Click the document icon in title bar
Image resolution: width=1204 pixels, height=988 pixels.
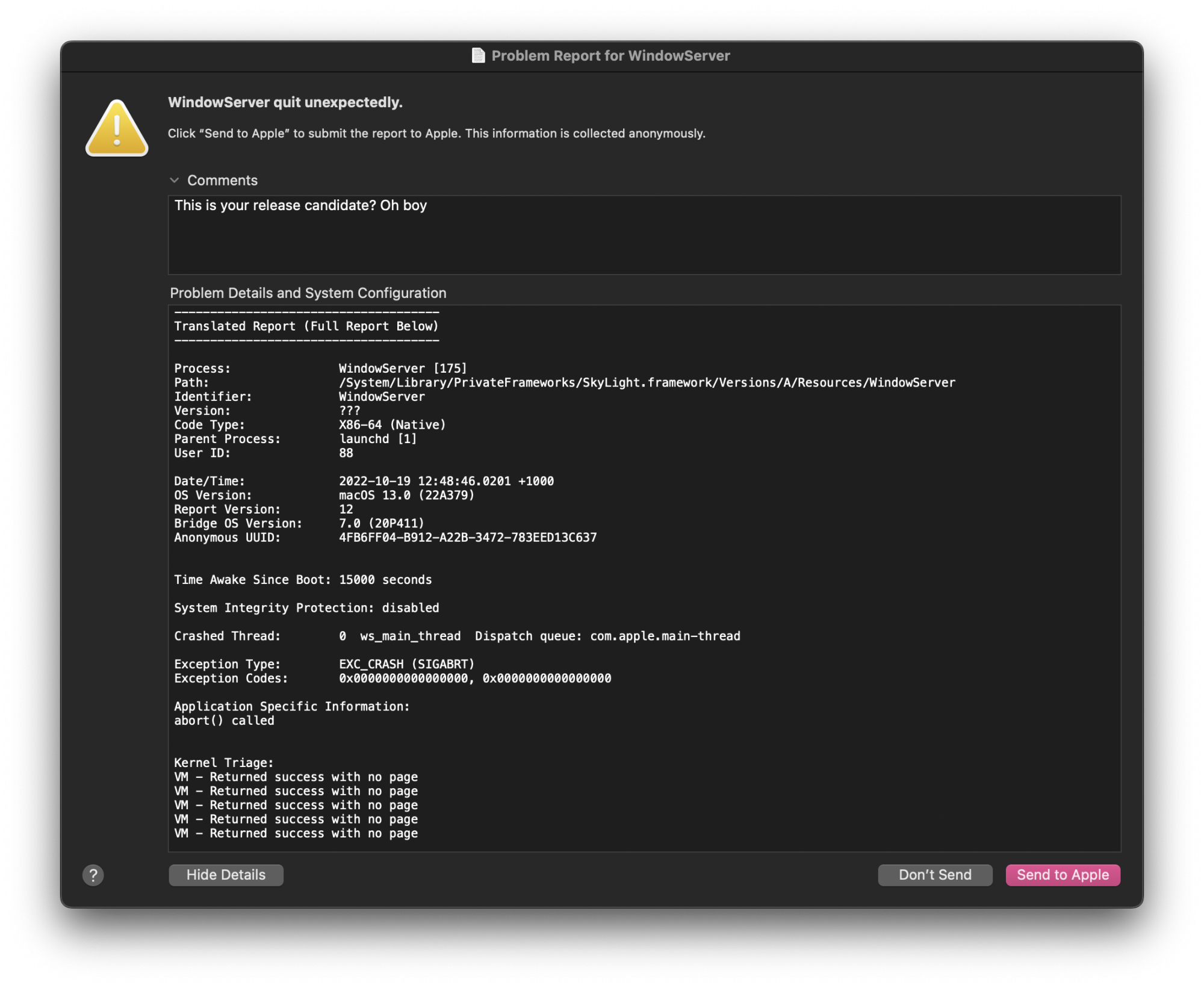478,56
